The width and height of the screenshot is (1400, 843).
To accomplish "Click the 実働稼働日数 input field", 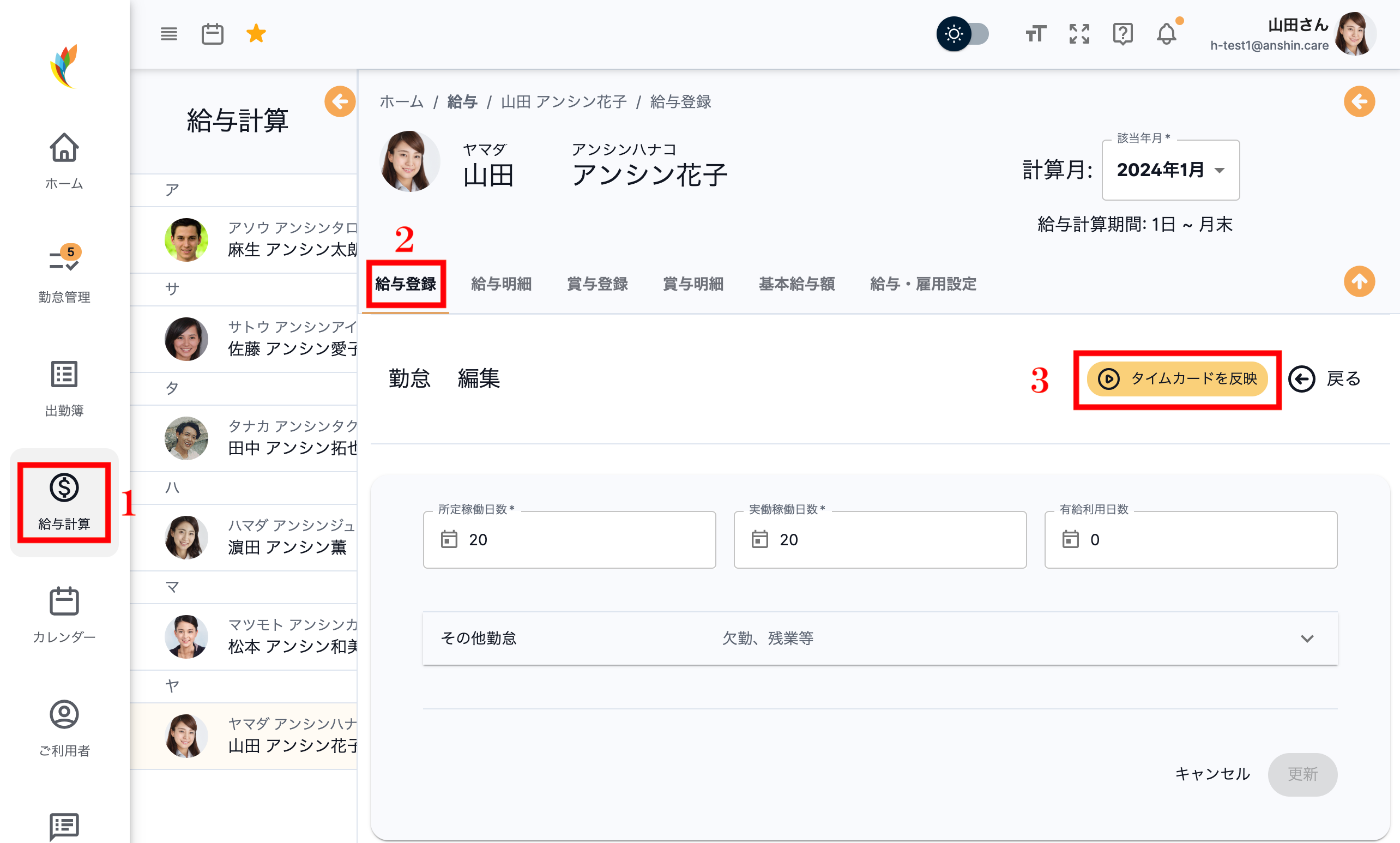I will click(880, 540).
